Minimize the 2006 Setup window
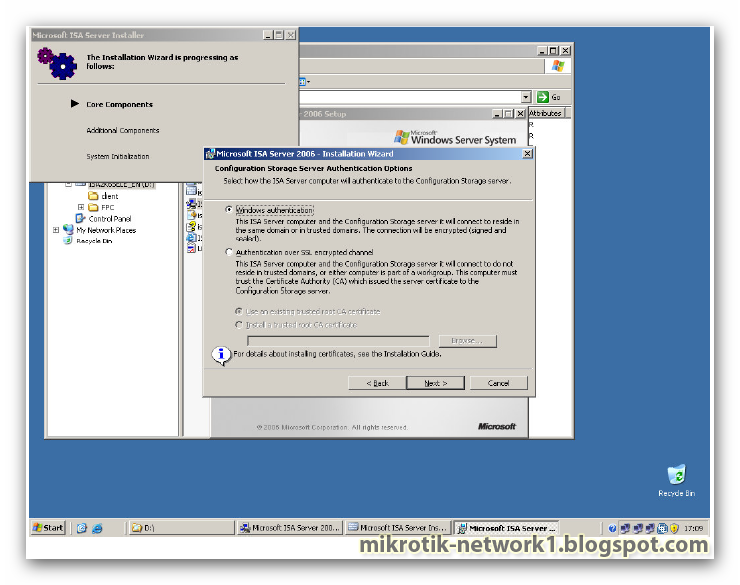Screen dimensions: 740x585 [496, 114]
